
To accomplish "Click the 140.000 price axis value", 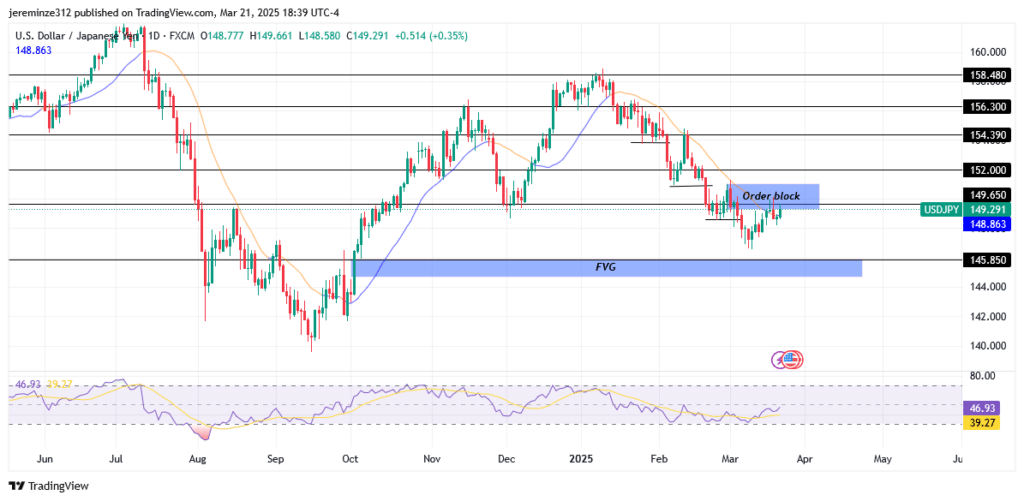I will point(987,346).
